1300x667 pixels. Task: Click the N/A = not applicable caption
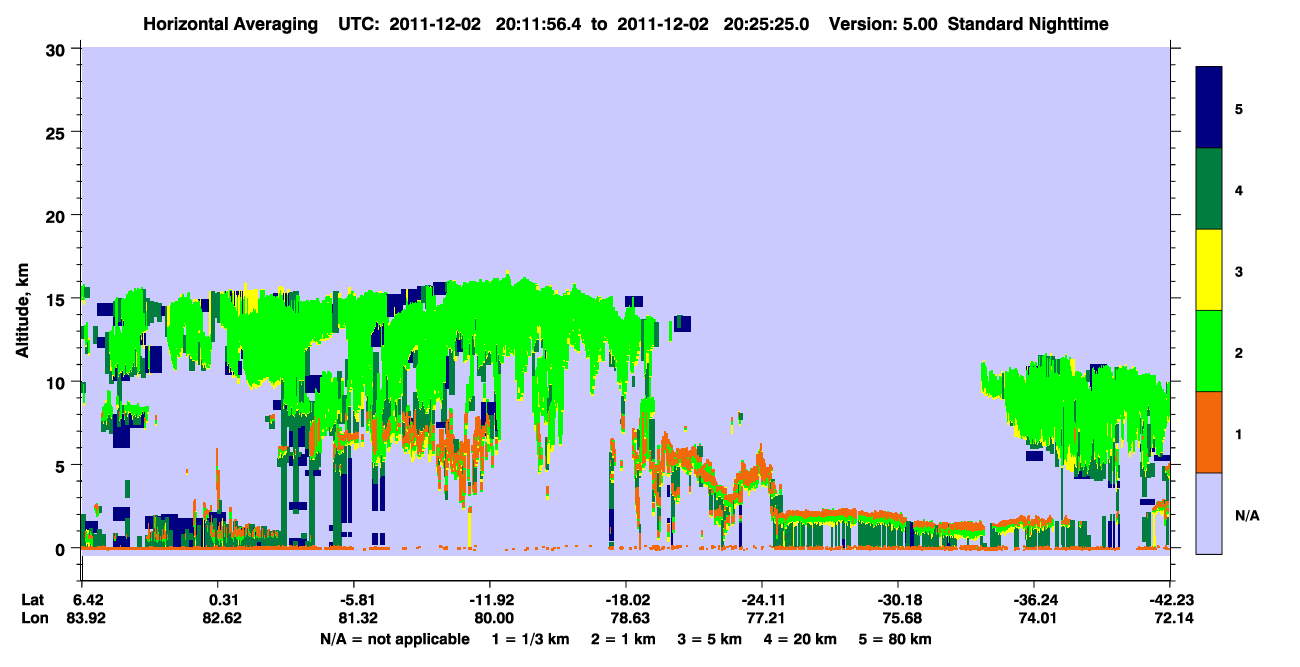[x=395, y=639]
